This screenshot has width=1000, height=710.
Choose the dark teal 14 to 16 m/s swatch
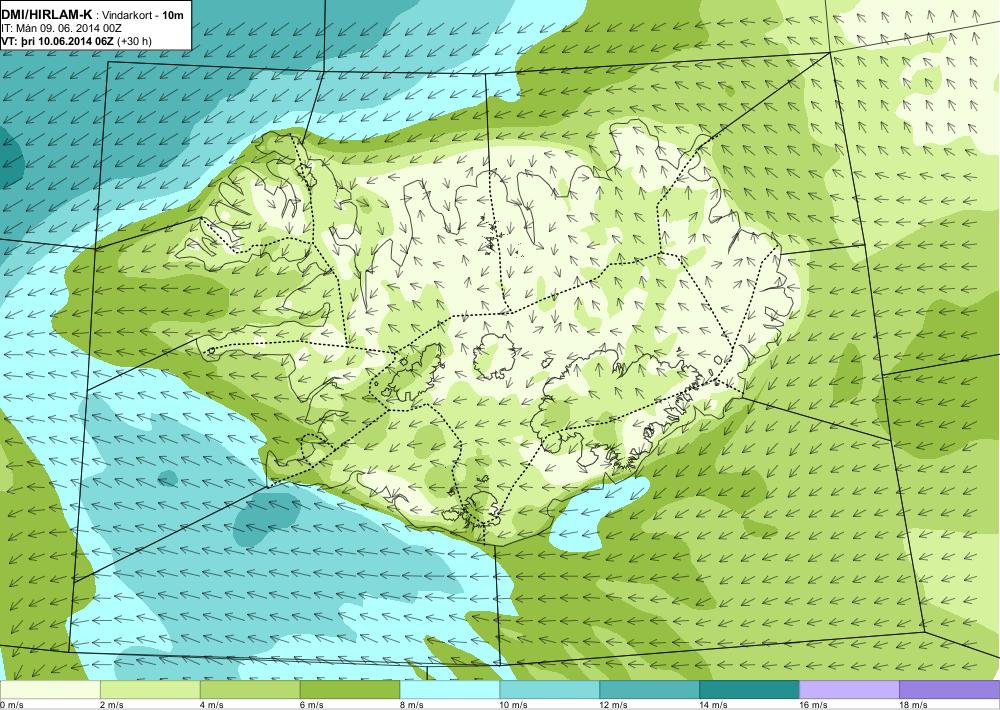click(749, 690)
